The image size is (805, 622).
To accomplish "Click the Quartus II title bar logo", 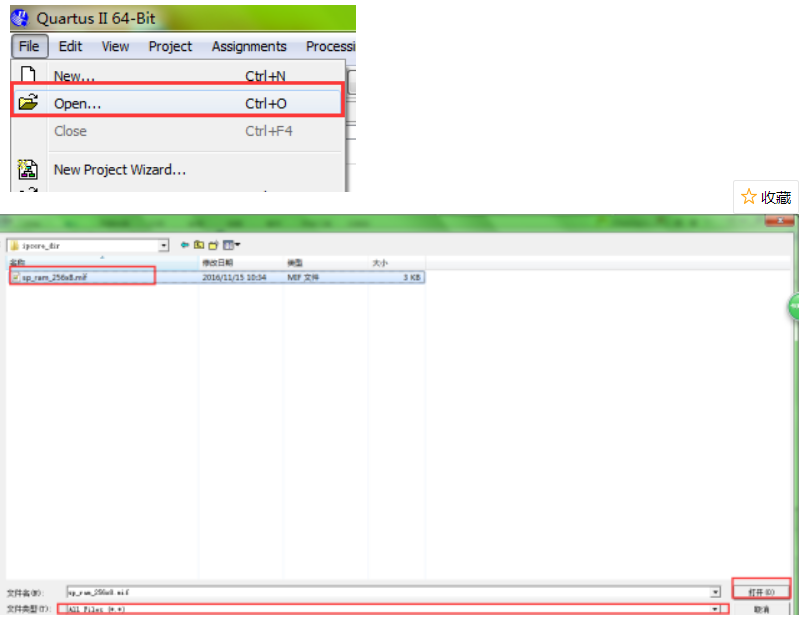I will pos(20,18).
